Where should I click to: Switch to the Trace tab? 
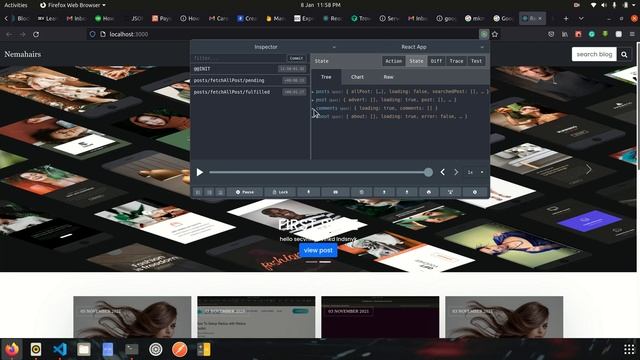pyautogui.click(x=456, y=61)
